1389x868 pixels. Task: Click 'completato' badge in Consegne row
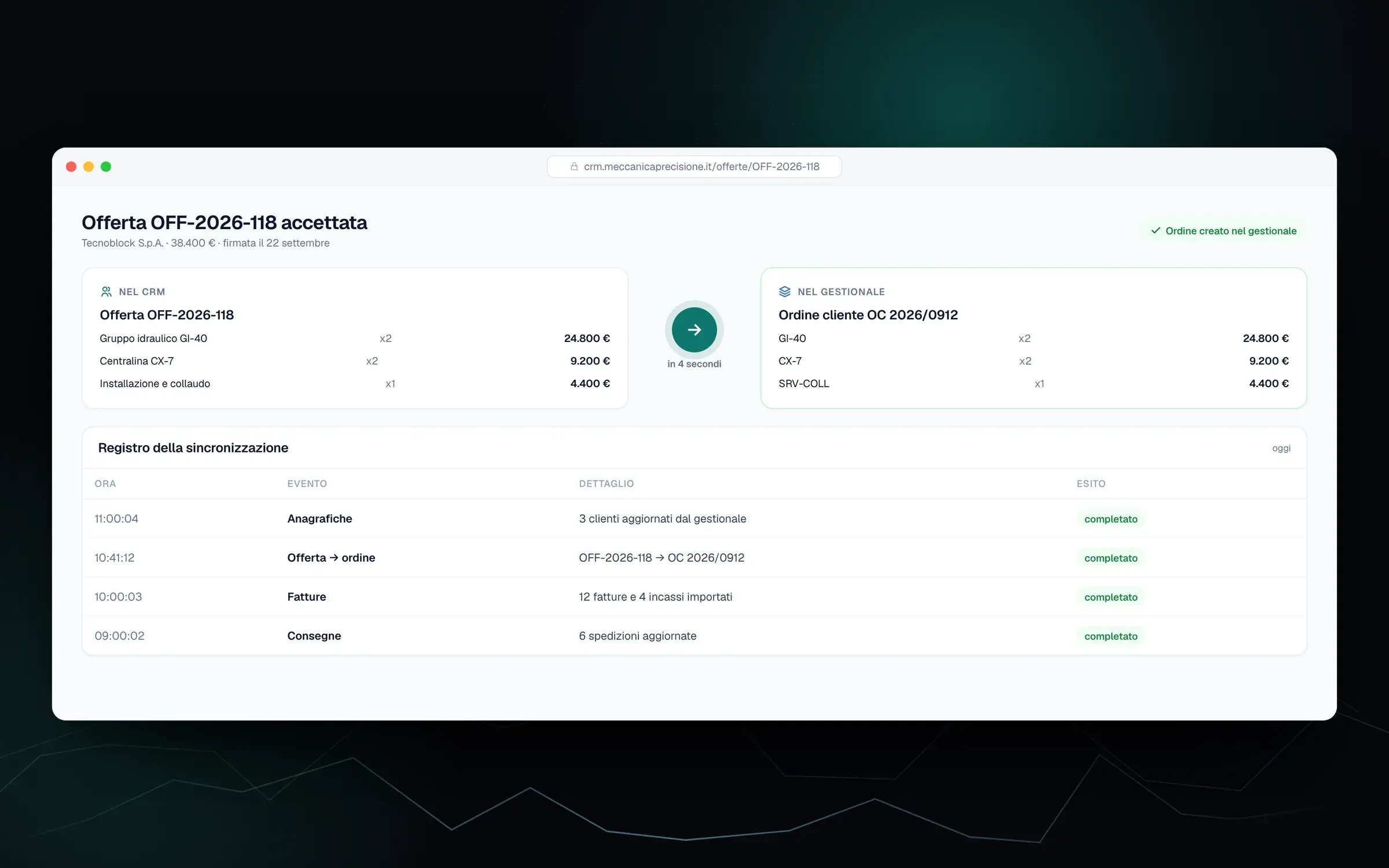(1111, 636)
